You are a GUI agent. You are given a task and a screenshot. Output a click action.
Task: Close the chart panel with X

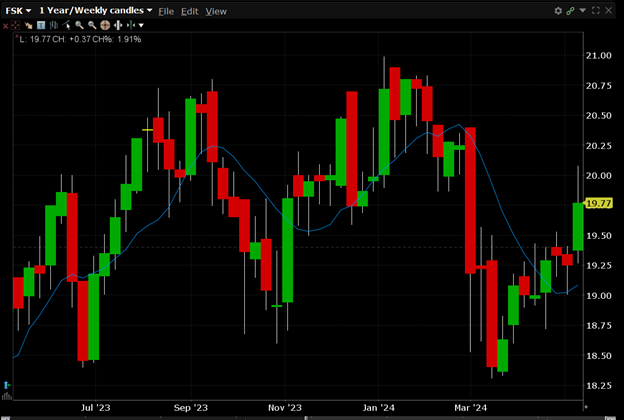tap(609, 10)
